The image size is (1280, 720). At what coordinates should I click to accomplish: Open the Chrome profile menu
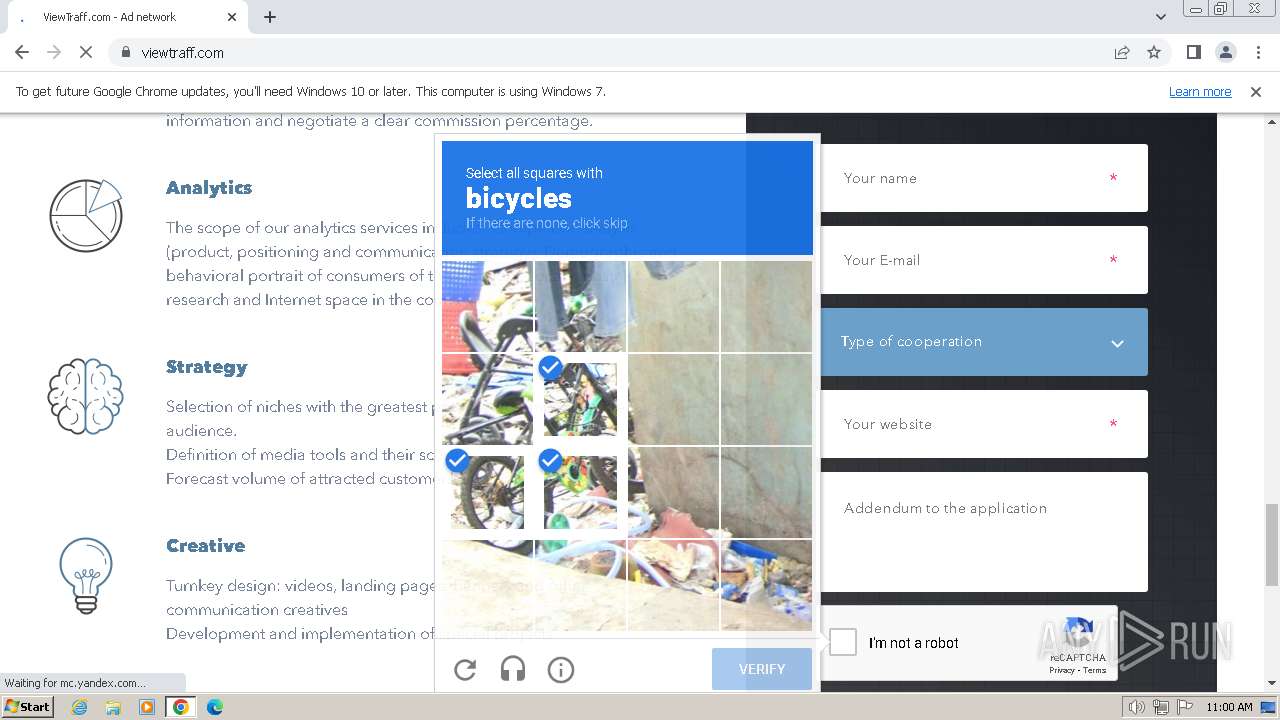(x=1225, y=52)
